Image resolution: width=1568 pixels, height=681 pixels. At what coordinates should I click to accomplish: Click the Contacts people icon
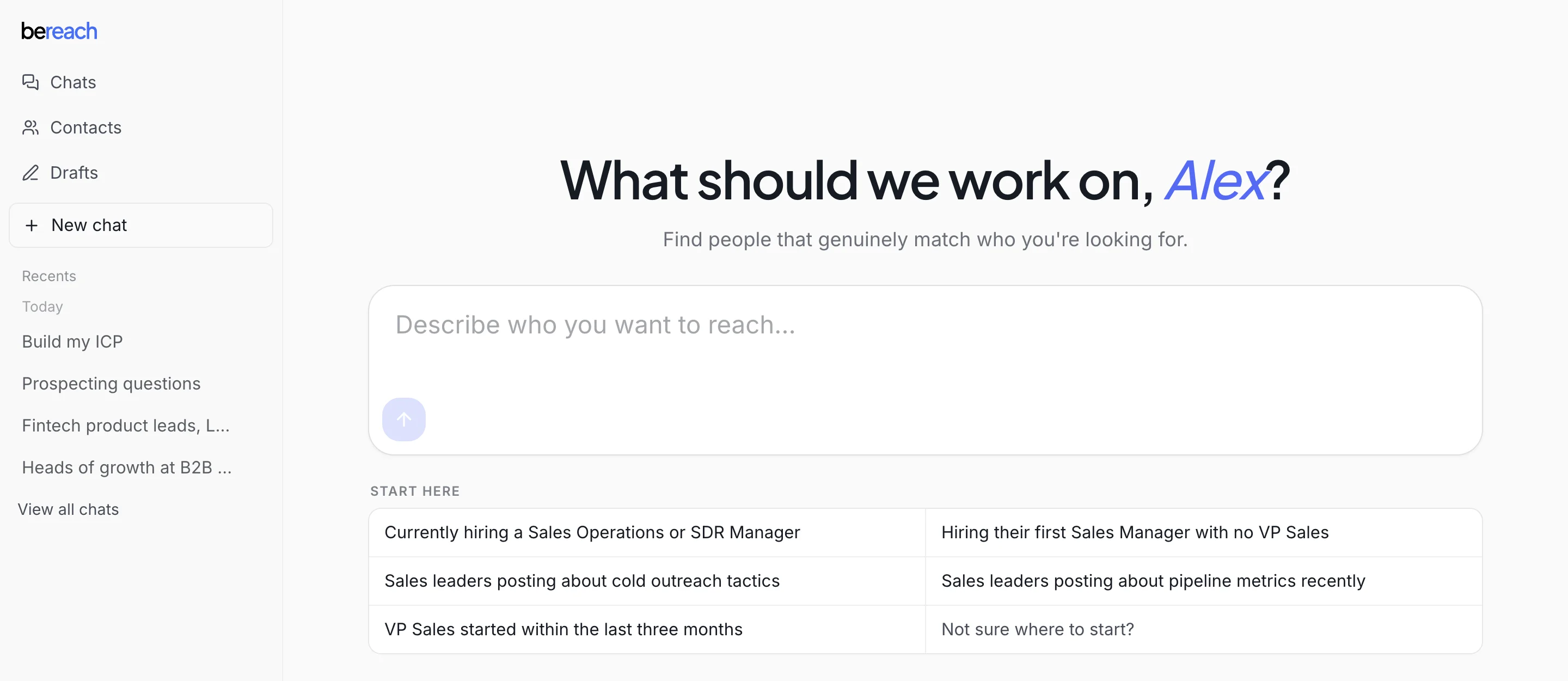[x=30, y=127]
